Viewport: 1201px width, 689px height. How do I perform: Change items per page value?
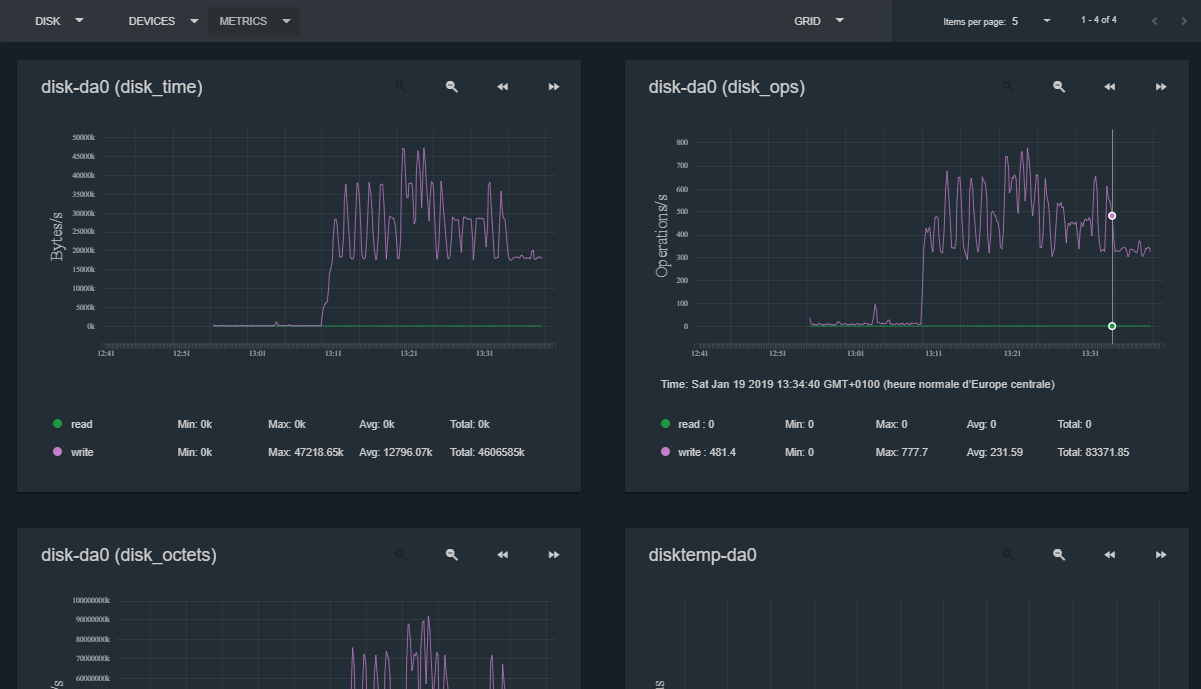coord(1032,21)
